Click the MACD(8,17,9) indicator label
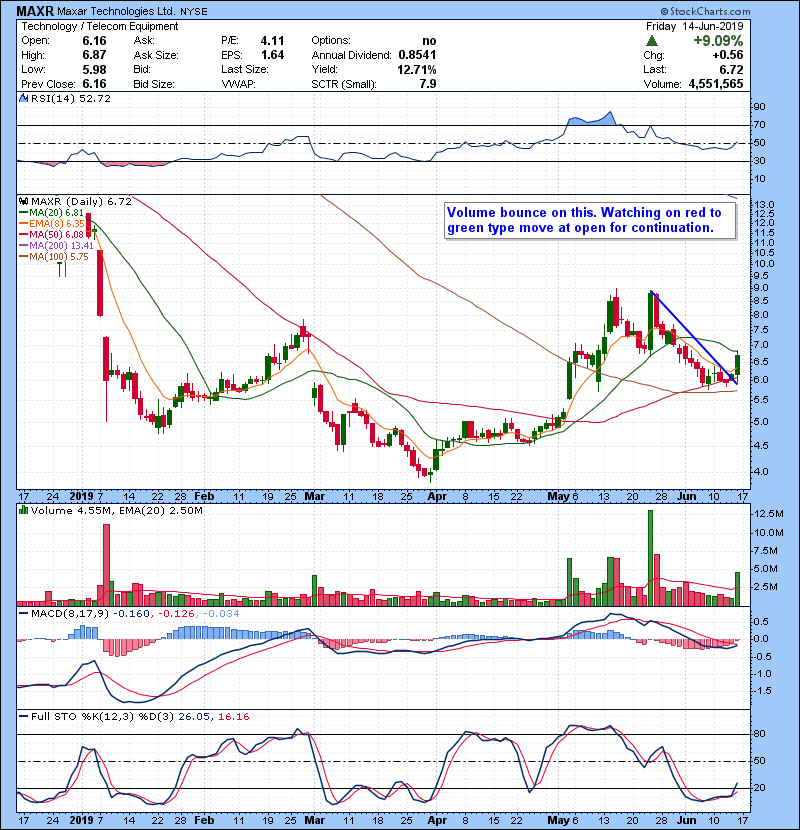 pyautogui.click(x=70, y=614)
